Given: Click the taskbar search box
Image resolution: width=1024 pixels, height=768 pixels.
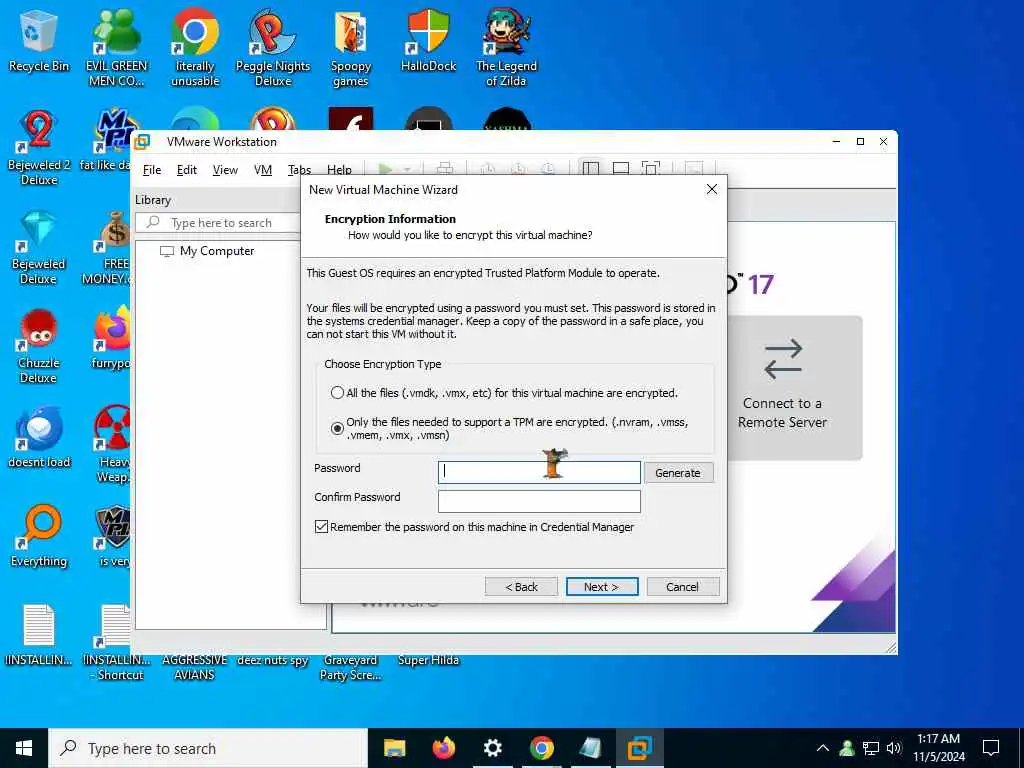Looking at the screenshot, I should click(208, 748).
